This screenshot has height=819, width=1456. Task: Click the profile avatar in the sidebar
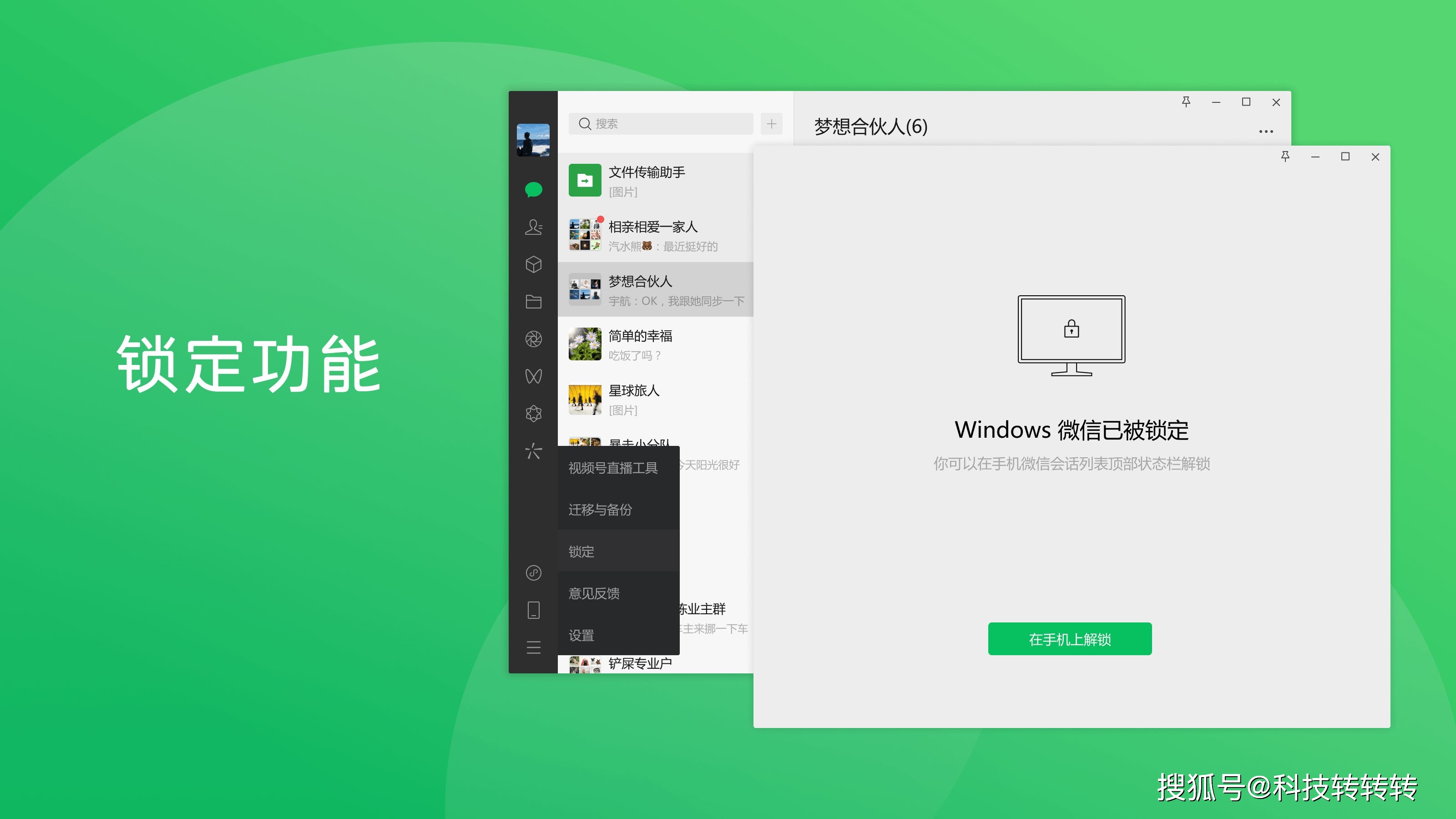pos(533,140)
